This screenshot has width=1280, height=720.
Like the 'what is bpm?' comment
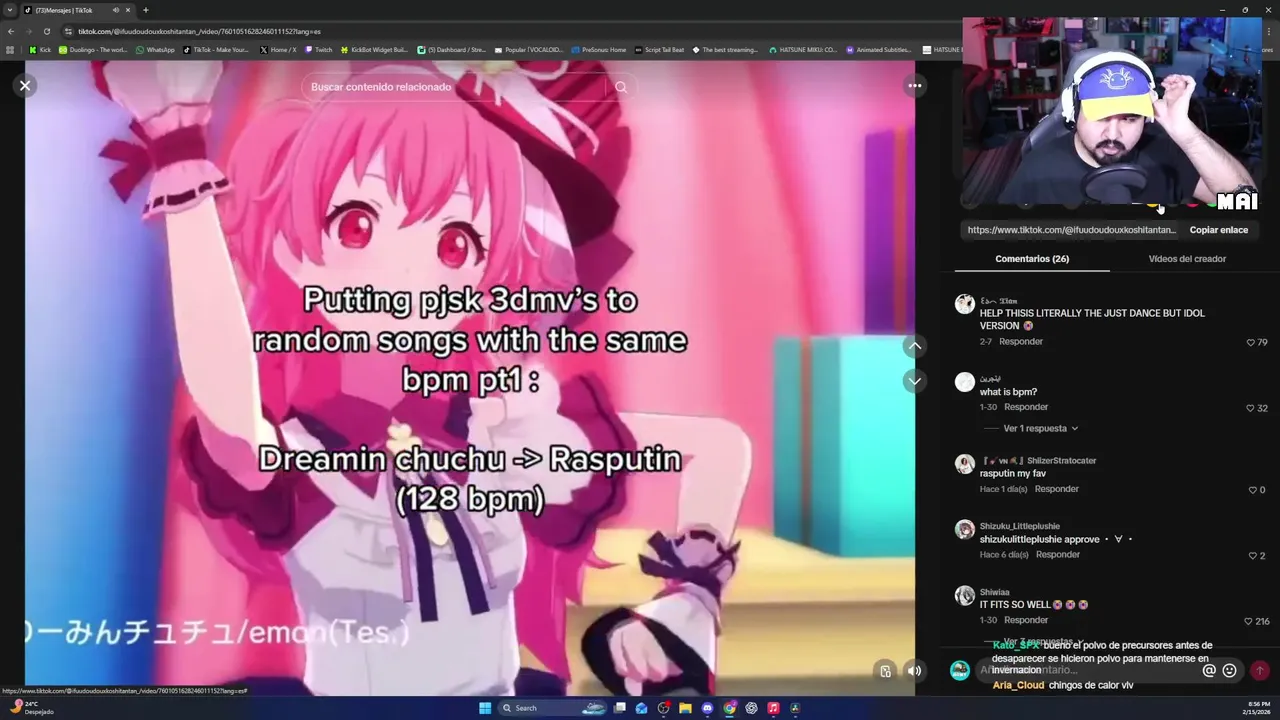point(1251,408)
